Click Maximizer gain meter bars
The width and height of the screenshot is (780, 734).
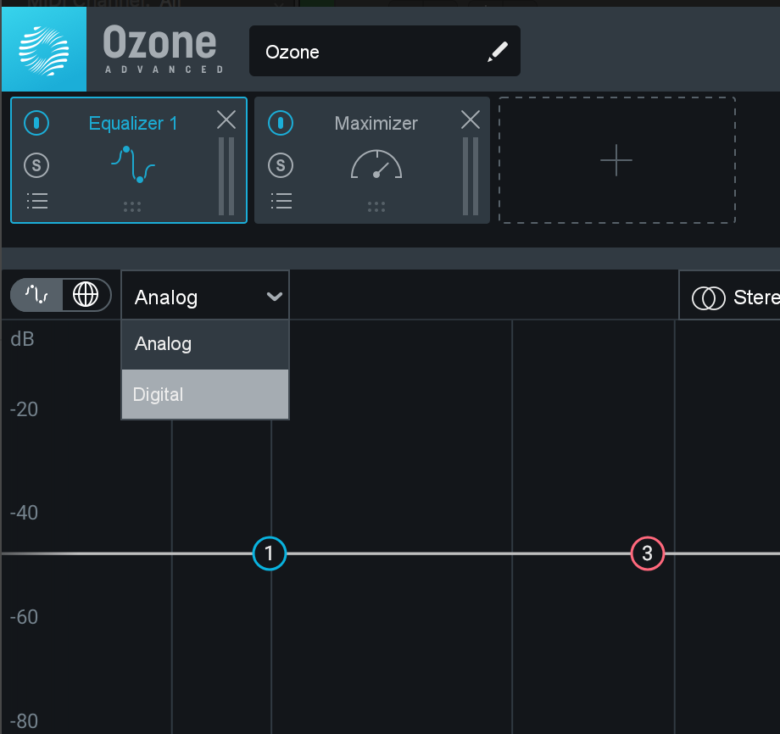coord(471,176)
